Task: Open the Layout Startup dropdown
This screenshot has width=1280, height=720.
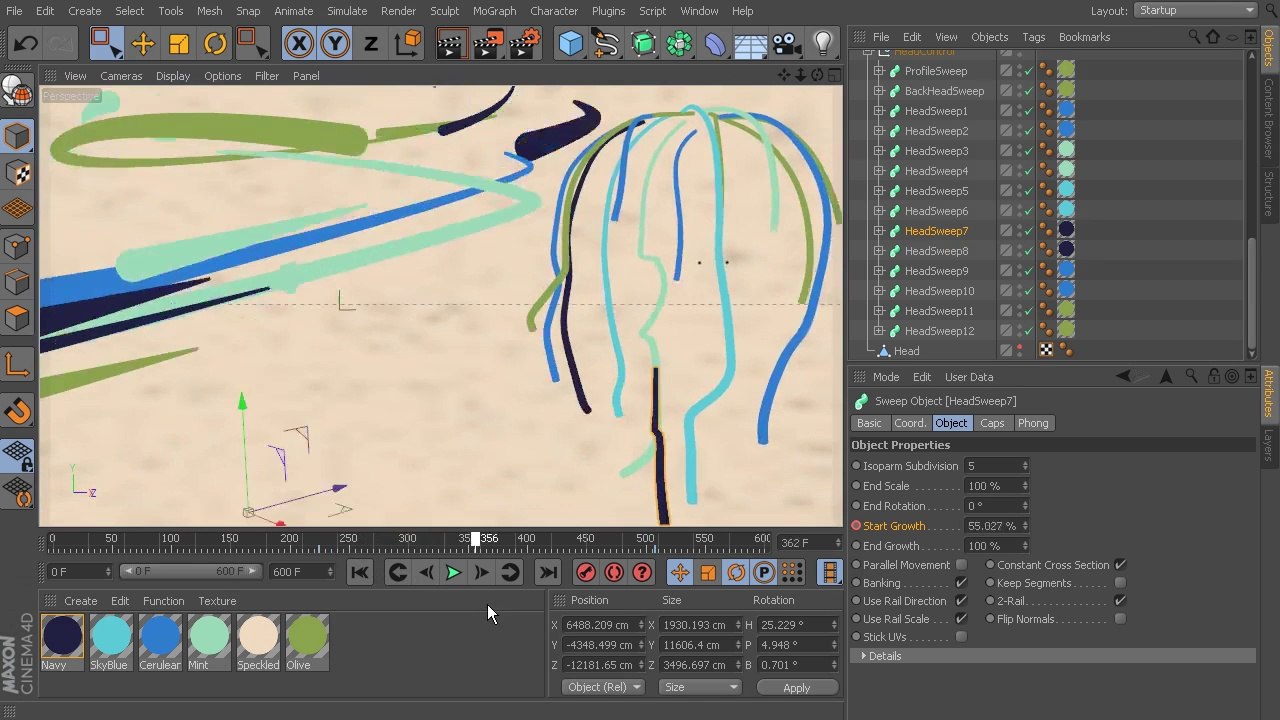Action: tap(1196, 10)
